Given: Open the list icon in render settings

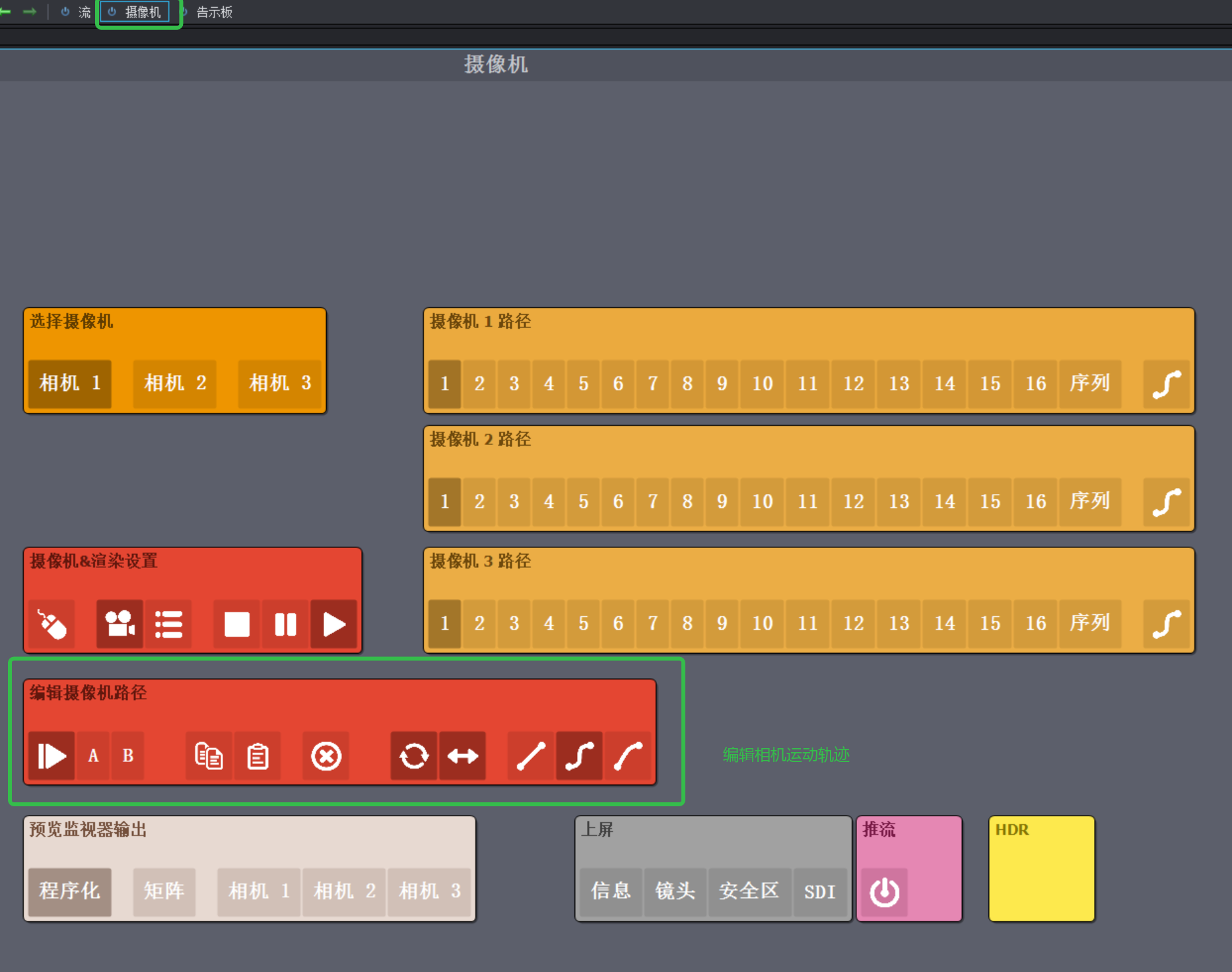Looking at the screenshot, I should click(168, 624).
